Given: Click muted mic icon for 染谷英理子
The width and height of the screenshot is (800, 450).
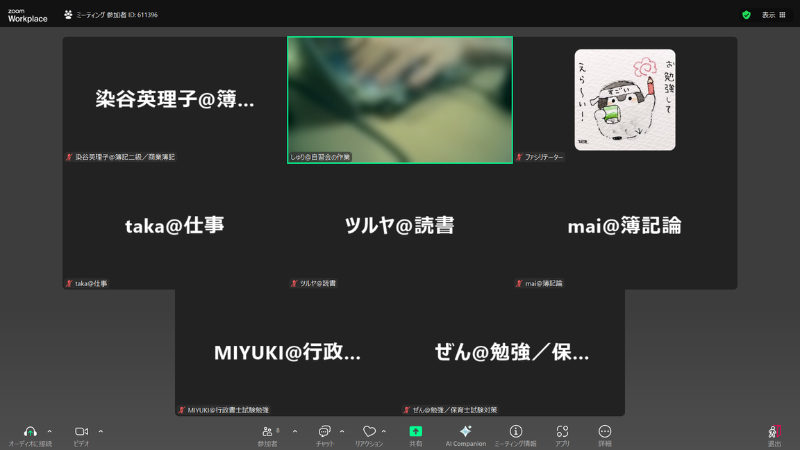Looking at the screenshot, I should coord(69,157).
